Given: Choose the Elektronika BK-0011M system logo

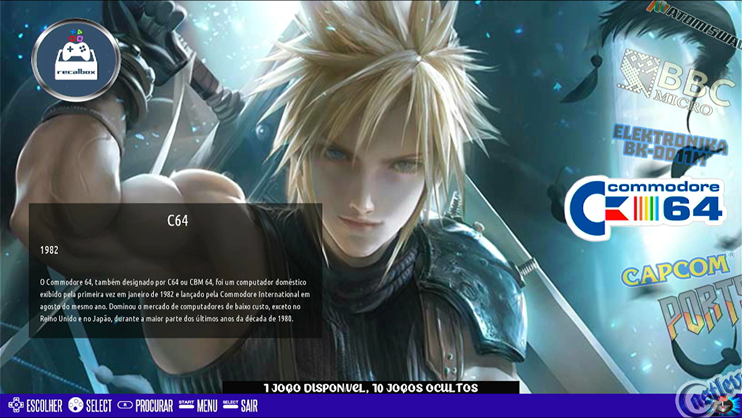Looking at the screenshot, I should [x=670, y=145].
